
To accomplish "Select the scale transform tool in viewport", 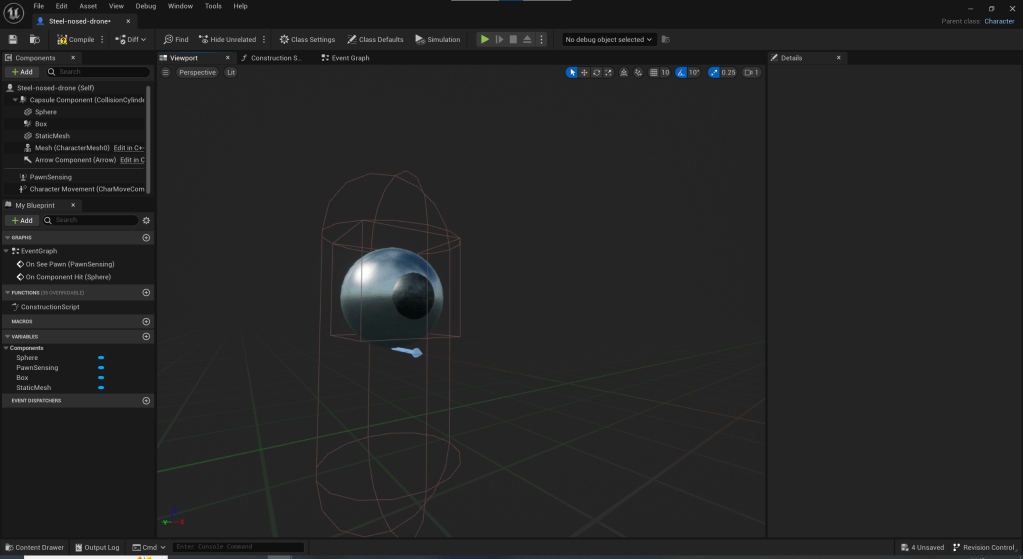I will pos(609,72).
